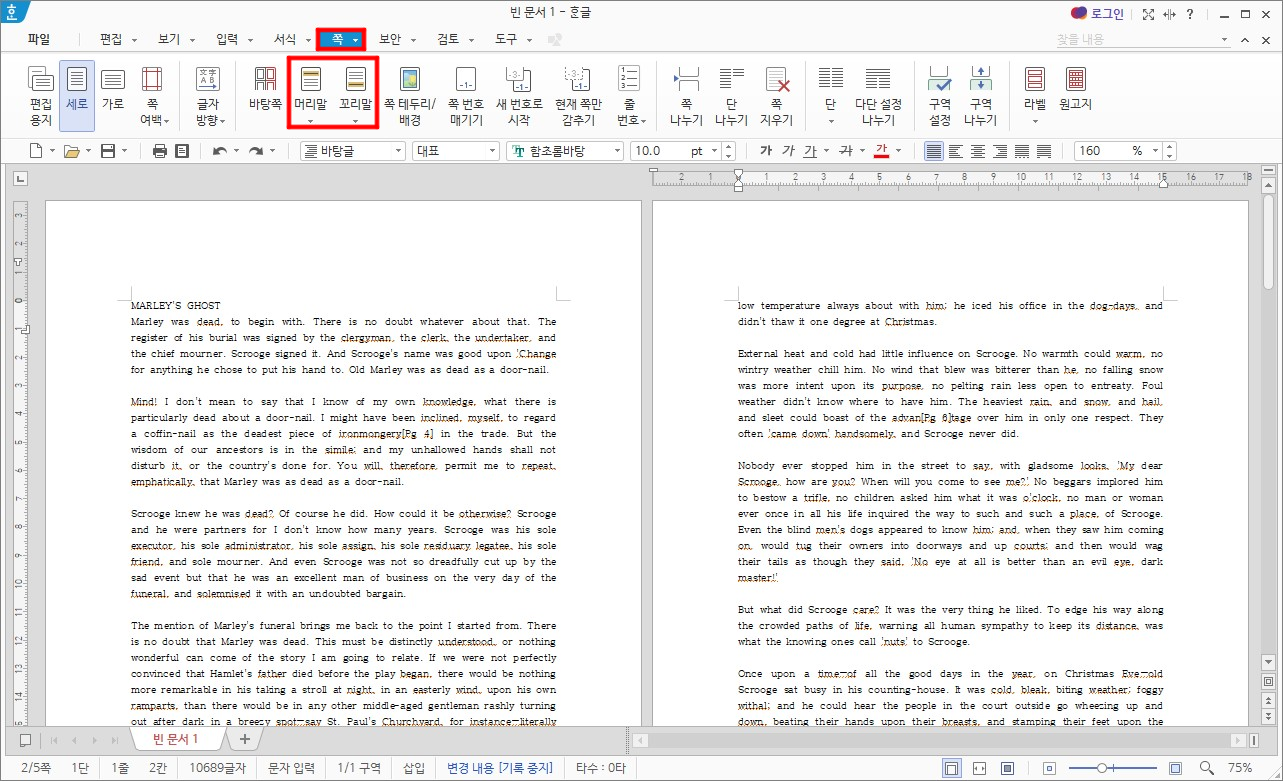Select the 빈 문서 1 document tab

175,739
